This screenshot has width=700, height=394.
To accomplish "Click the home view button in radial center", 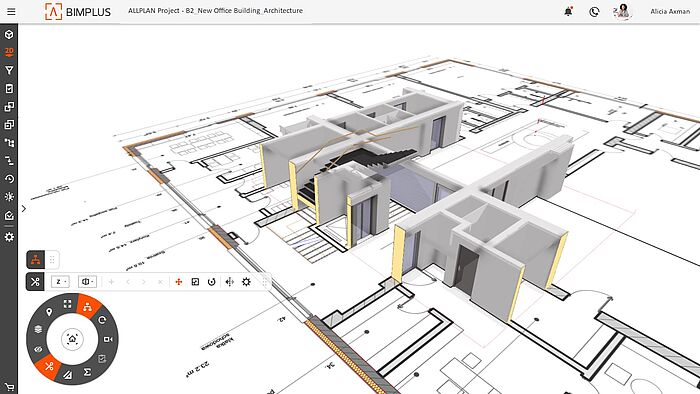I will (72, 339).
